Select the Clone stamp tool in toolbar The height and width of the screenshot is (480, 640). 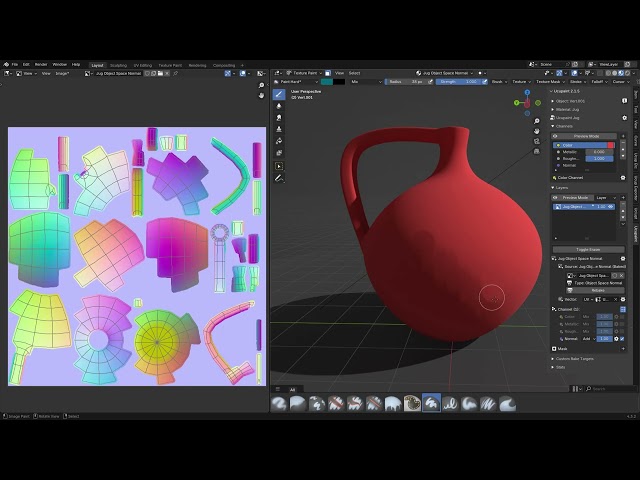(x=279, y=129)
